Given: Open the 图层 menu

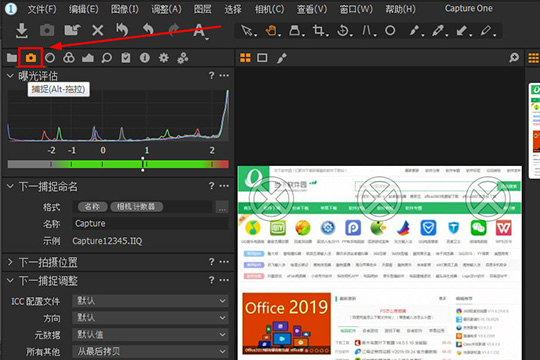Looking at the screenshot, I should pyautogui.click(x=202, y=9).
